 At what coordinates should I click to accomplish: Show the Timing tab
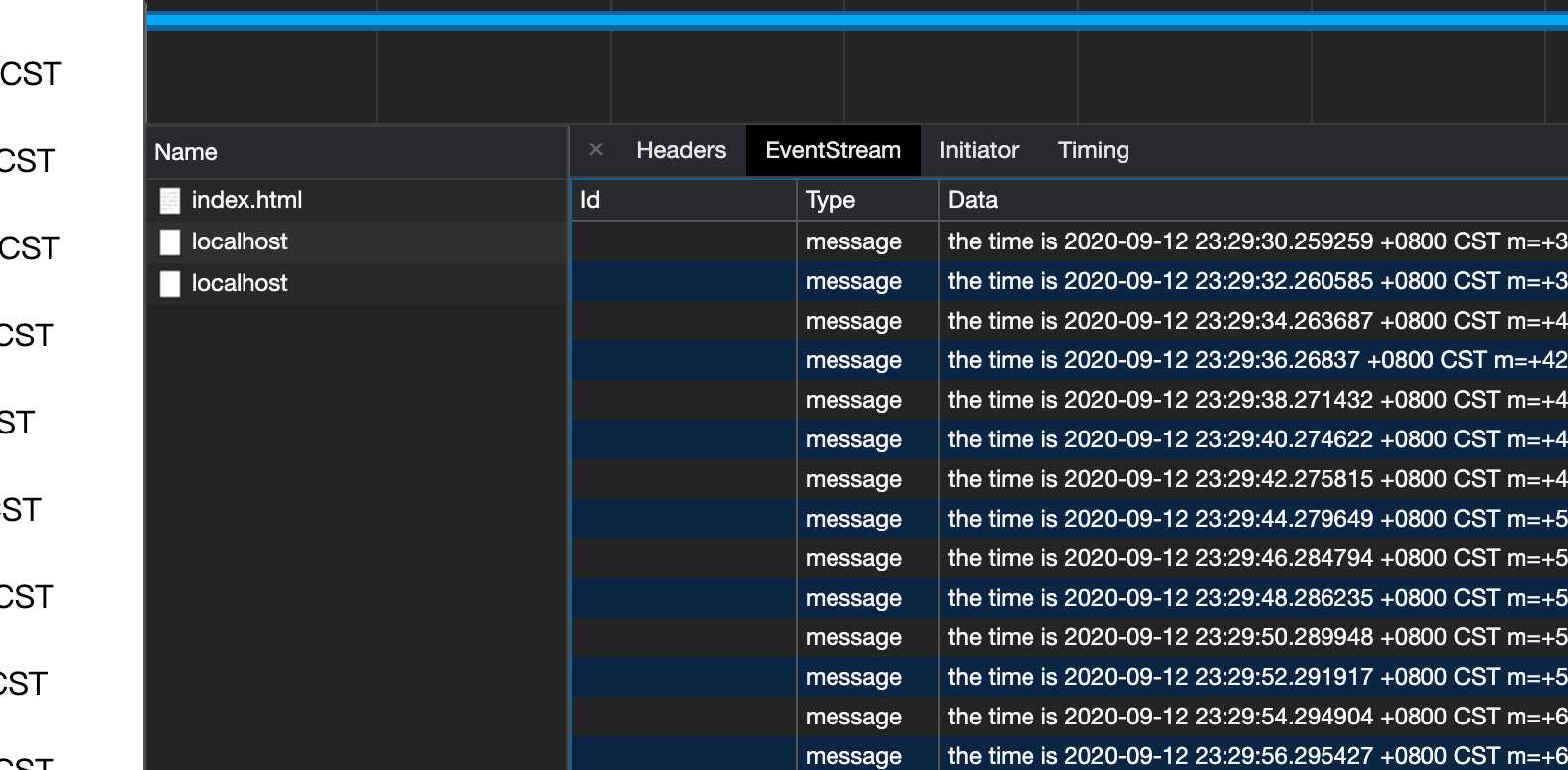1093,150
